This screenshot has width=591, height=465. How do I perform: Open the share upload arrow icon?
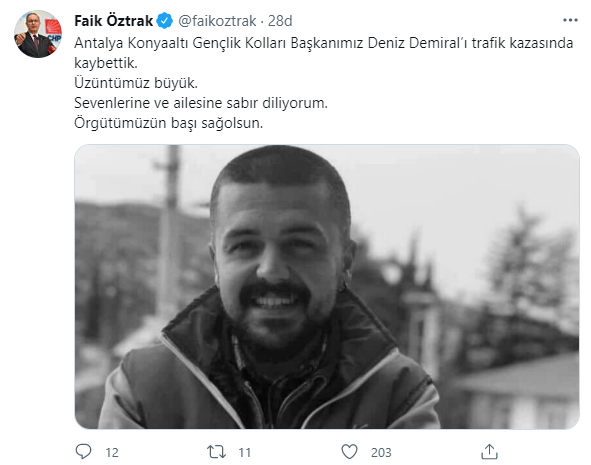(489, 451)
